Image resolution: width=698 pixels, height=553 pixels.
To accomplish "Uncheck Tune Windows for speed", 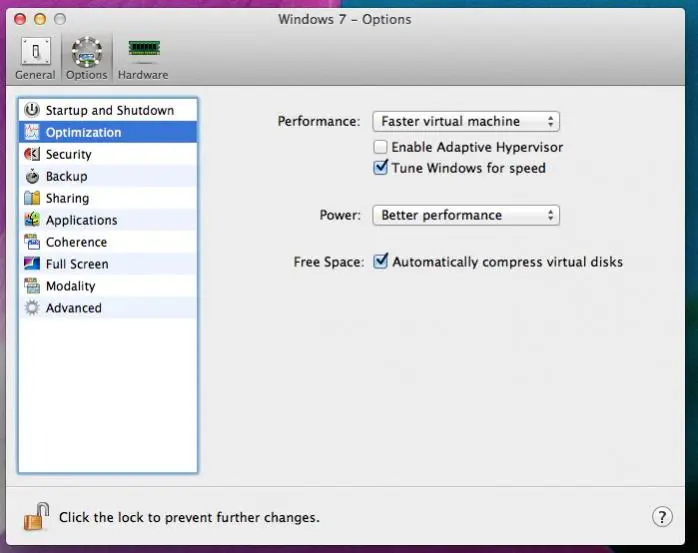I will pos(380,168).
